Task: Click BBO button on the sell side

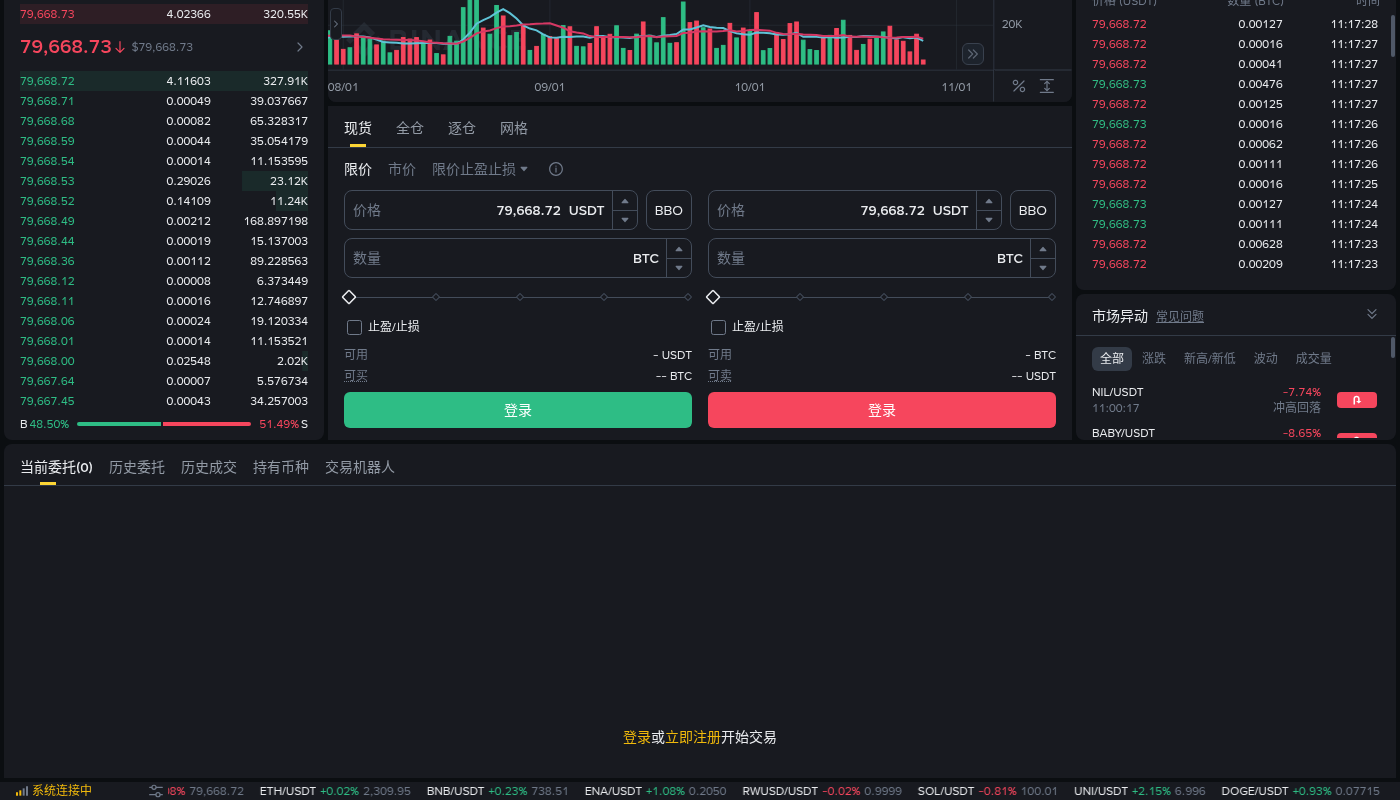Action: click(1033, 210)
